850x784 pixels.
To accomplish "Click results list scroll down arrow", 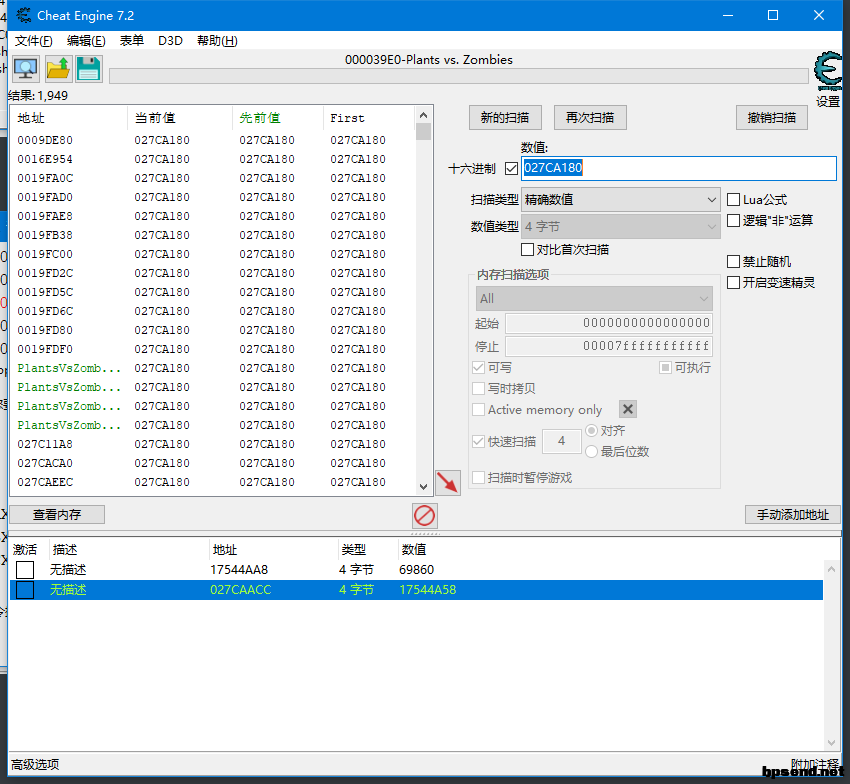I will [x=423, y=487].
